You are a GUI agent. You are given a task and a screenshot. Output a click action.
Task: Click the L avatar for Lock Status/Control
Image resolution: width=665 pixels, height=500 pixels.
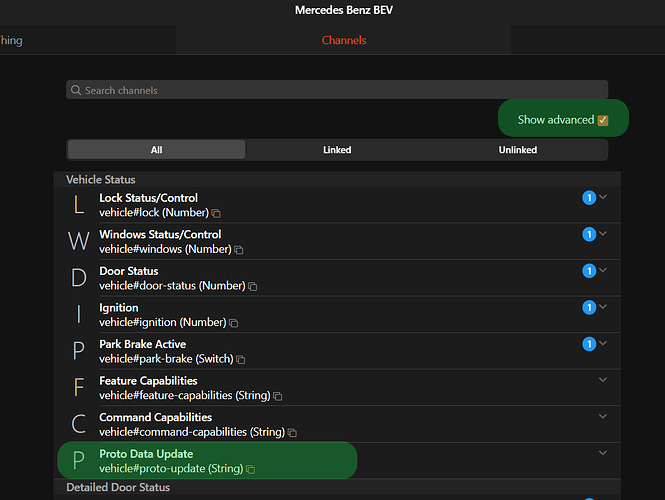79,205
